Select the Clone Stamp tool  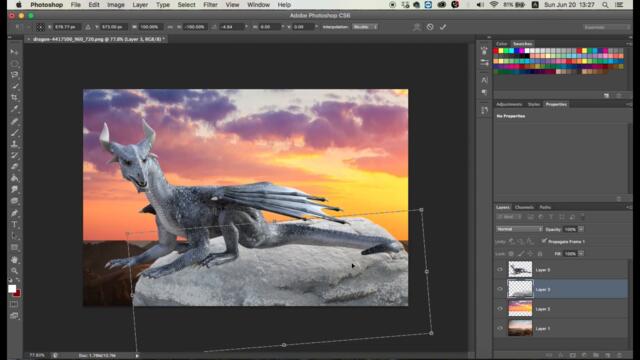pos(14,144)
